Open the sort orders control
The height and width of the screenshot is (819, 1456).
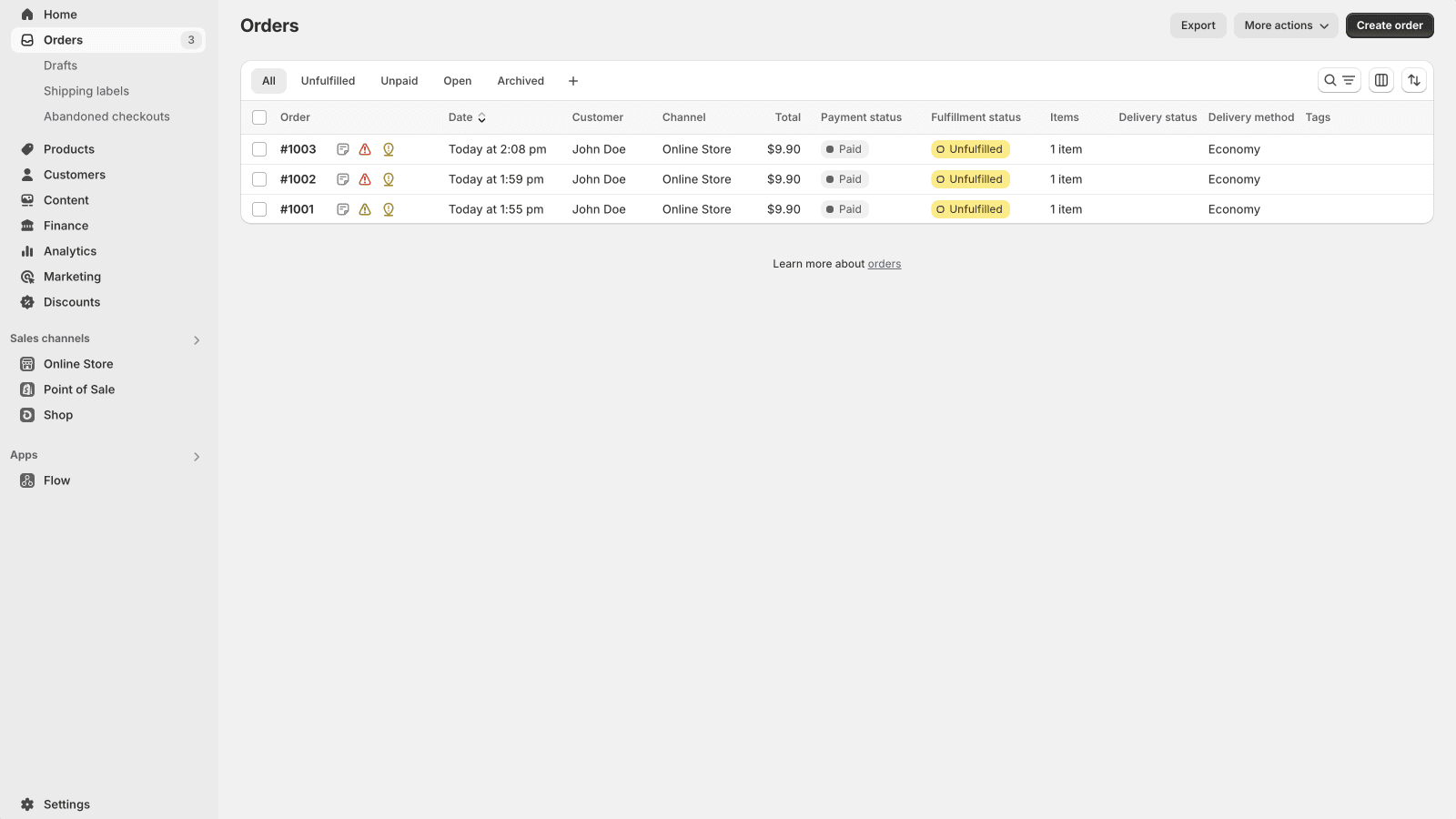click(1414, 80)
